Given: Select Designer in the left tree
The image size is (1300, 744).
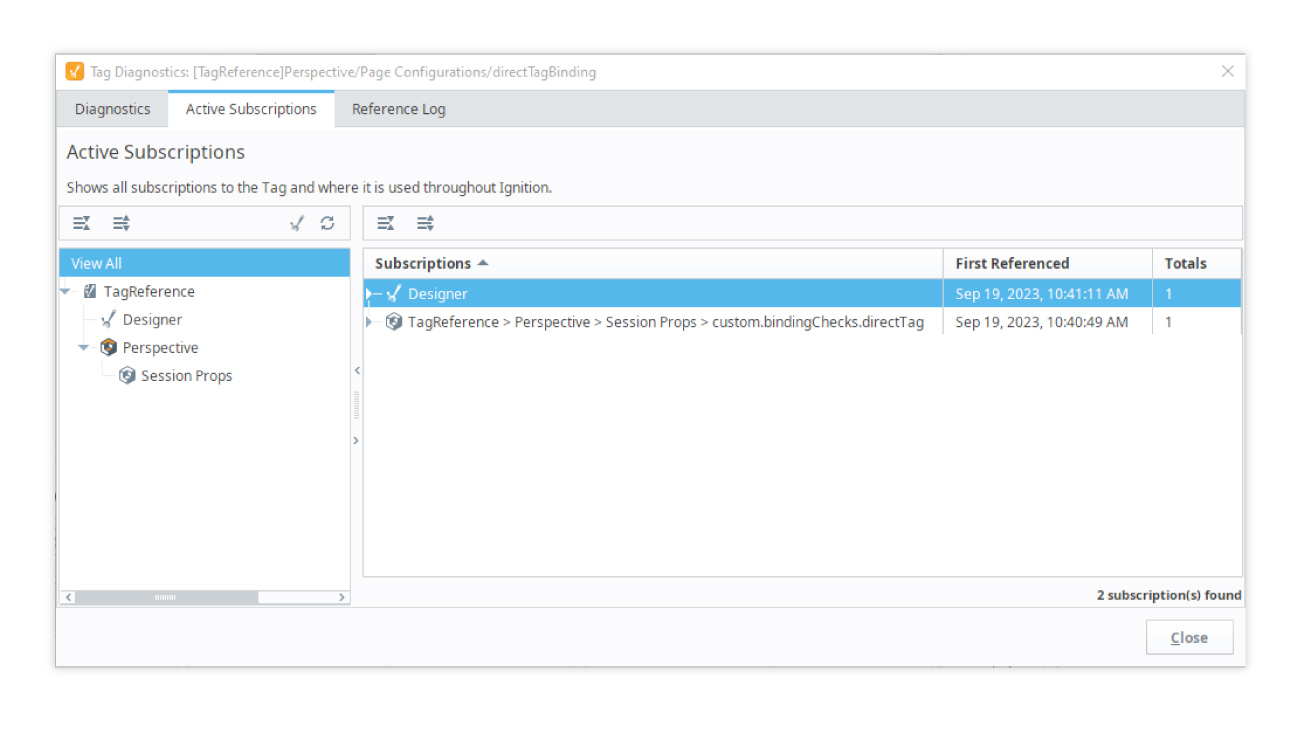Looking at the screenshot, I should (152, 320).
